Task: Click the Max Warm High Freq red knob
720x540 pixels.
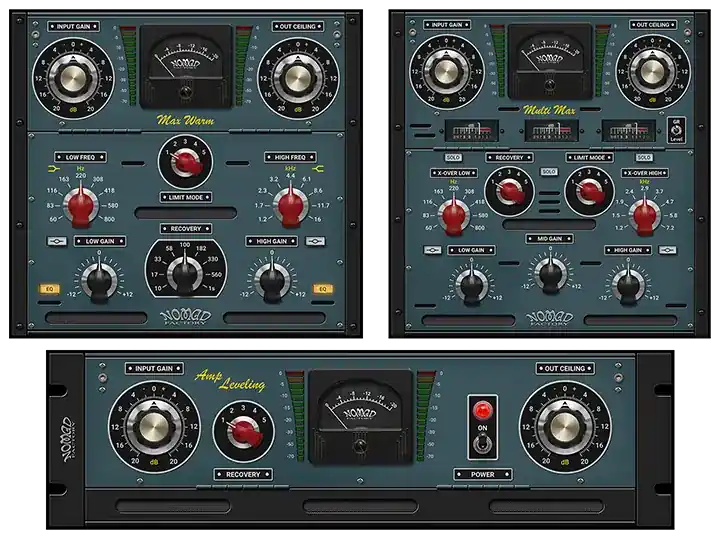Action: point(290,205)
